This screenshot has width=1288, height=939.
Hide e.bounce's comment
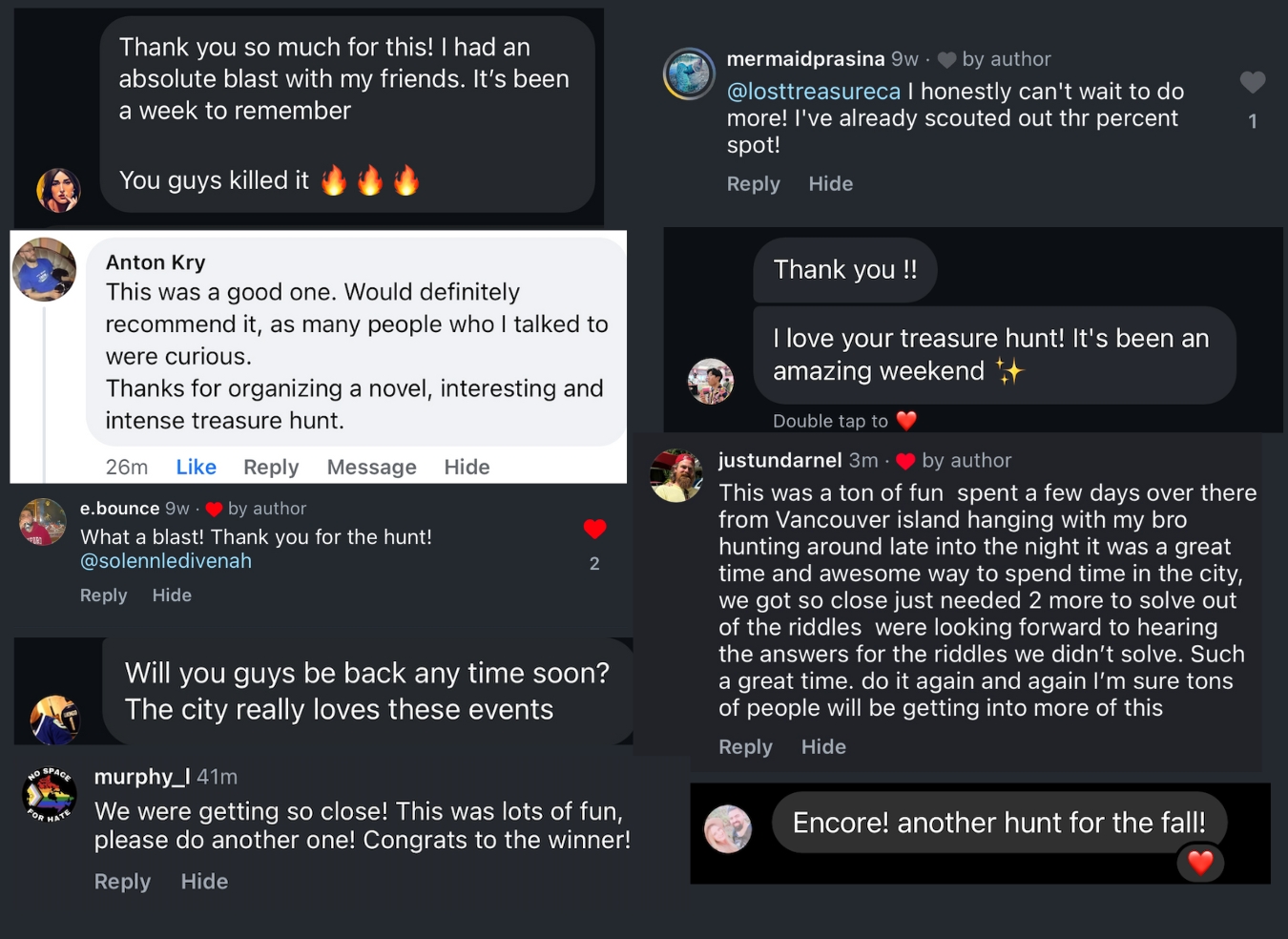pyautogui.click(x=172, y=595)
